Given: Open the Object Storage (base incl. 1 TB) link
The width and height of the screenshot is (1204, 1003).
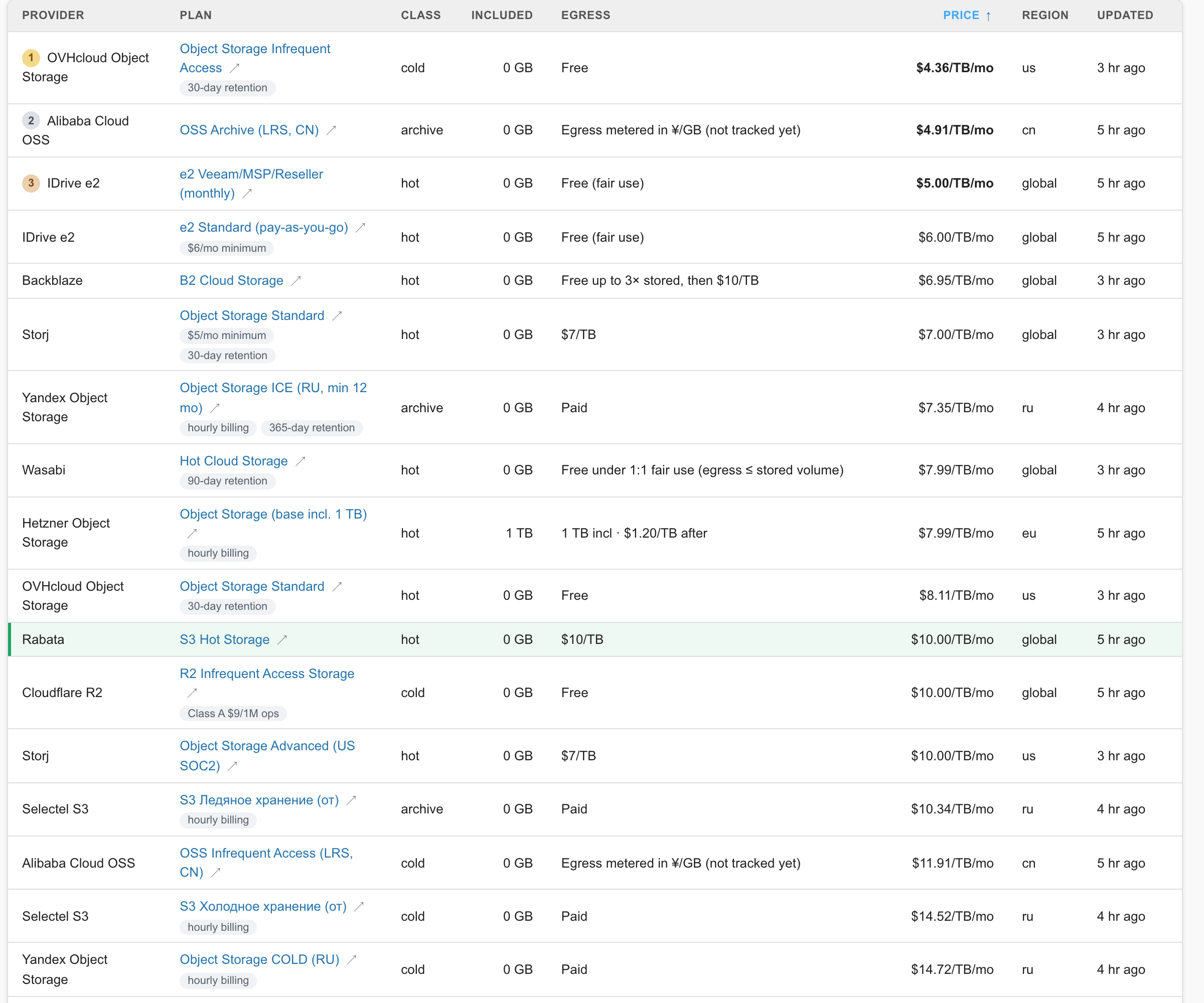Looking at the screenshot, I should click(x=273, y=515).
